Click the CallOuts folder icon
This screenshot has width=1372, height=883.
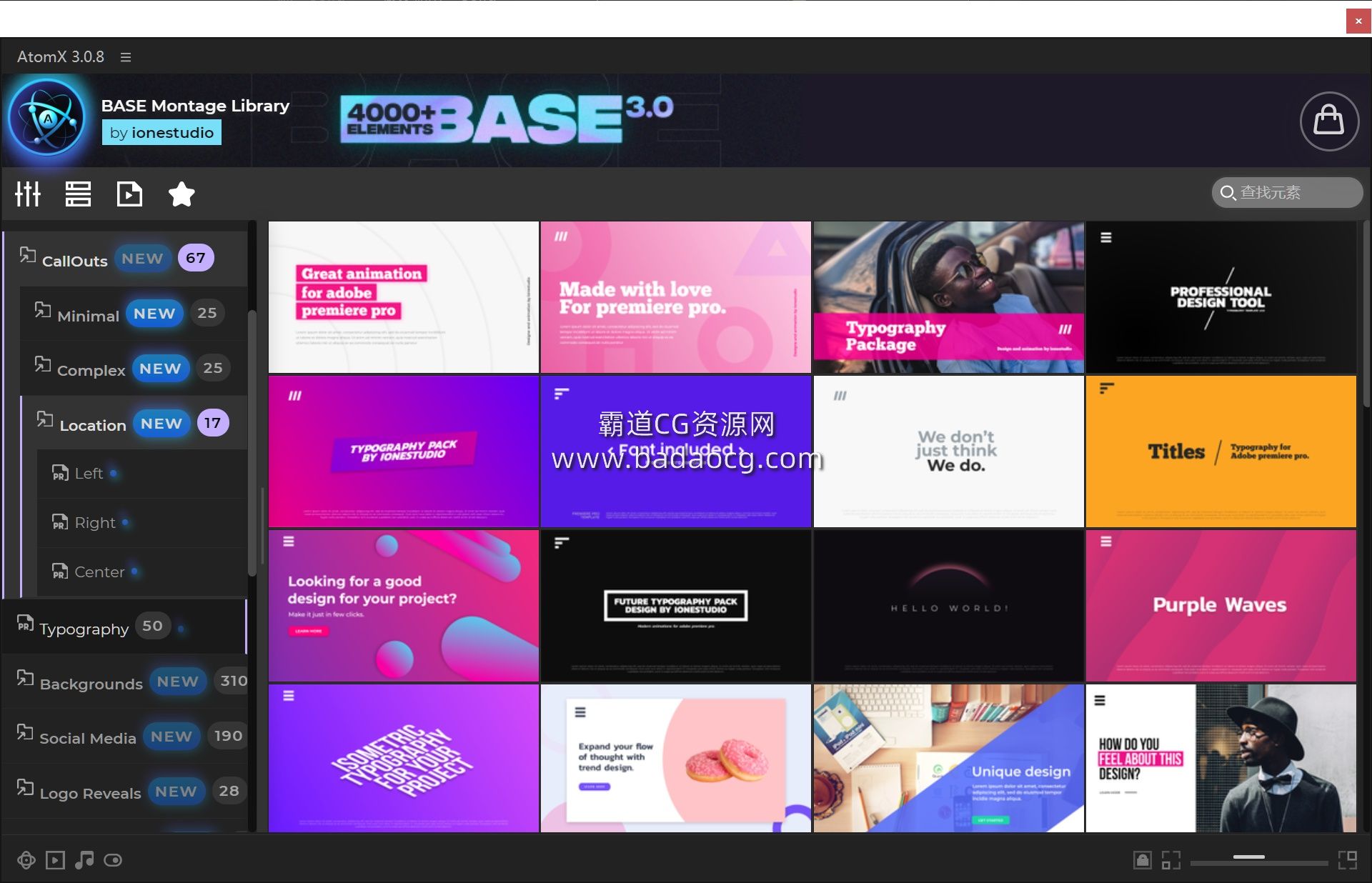pos(27,255)
